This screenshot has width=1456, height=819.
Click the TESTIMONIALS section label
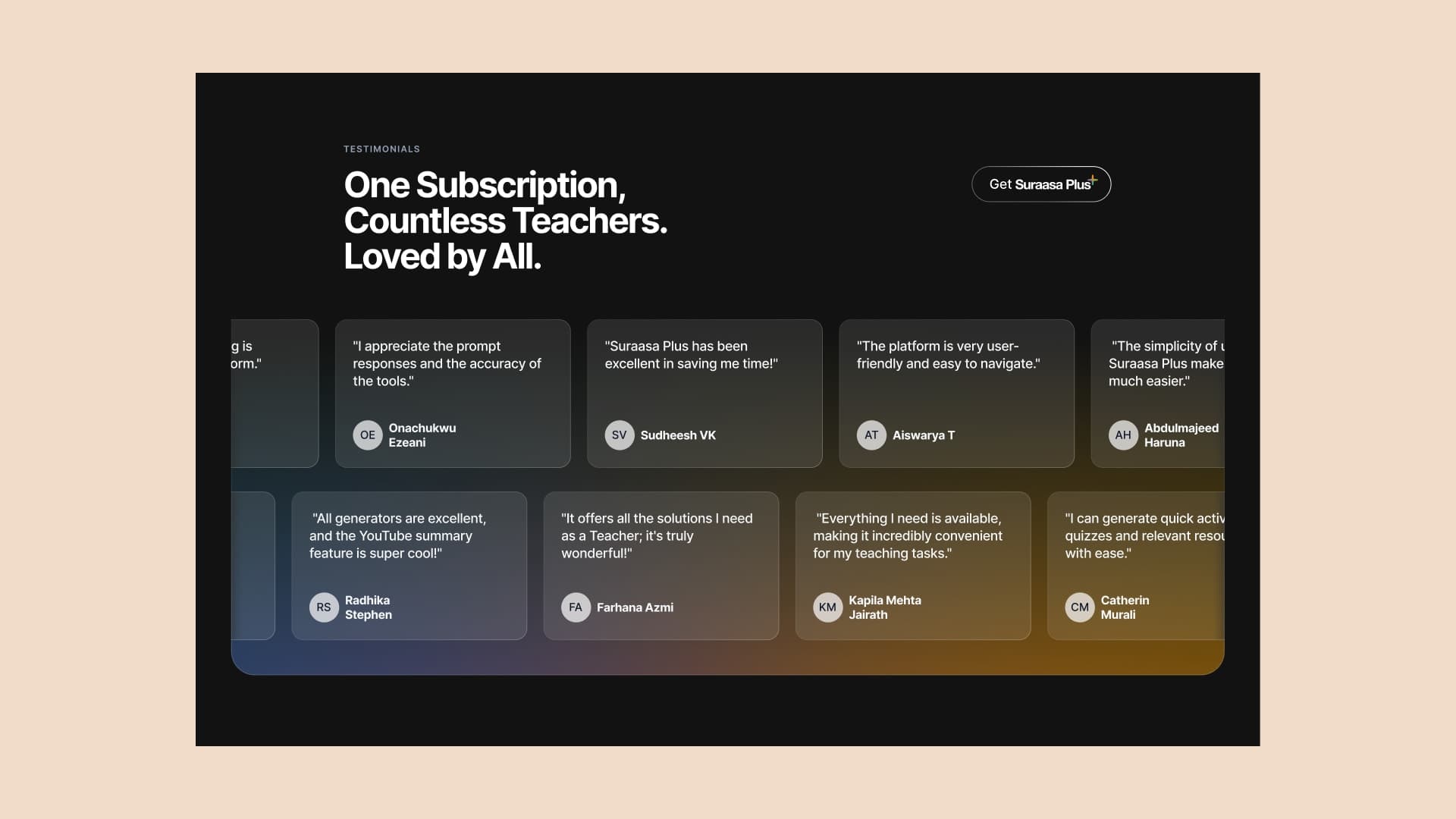(381, 149)
